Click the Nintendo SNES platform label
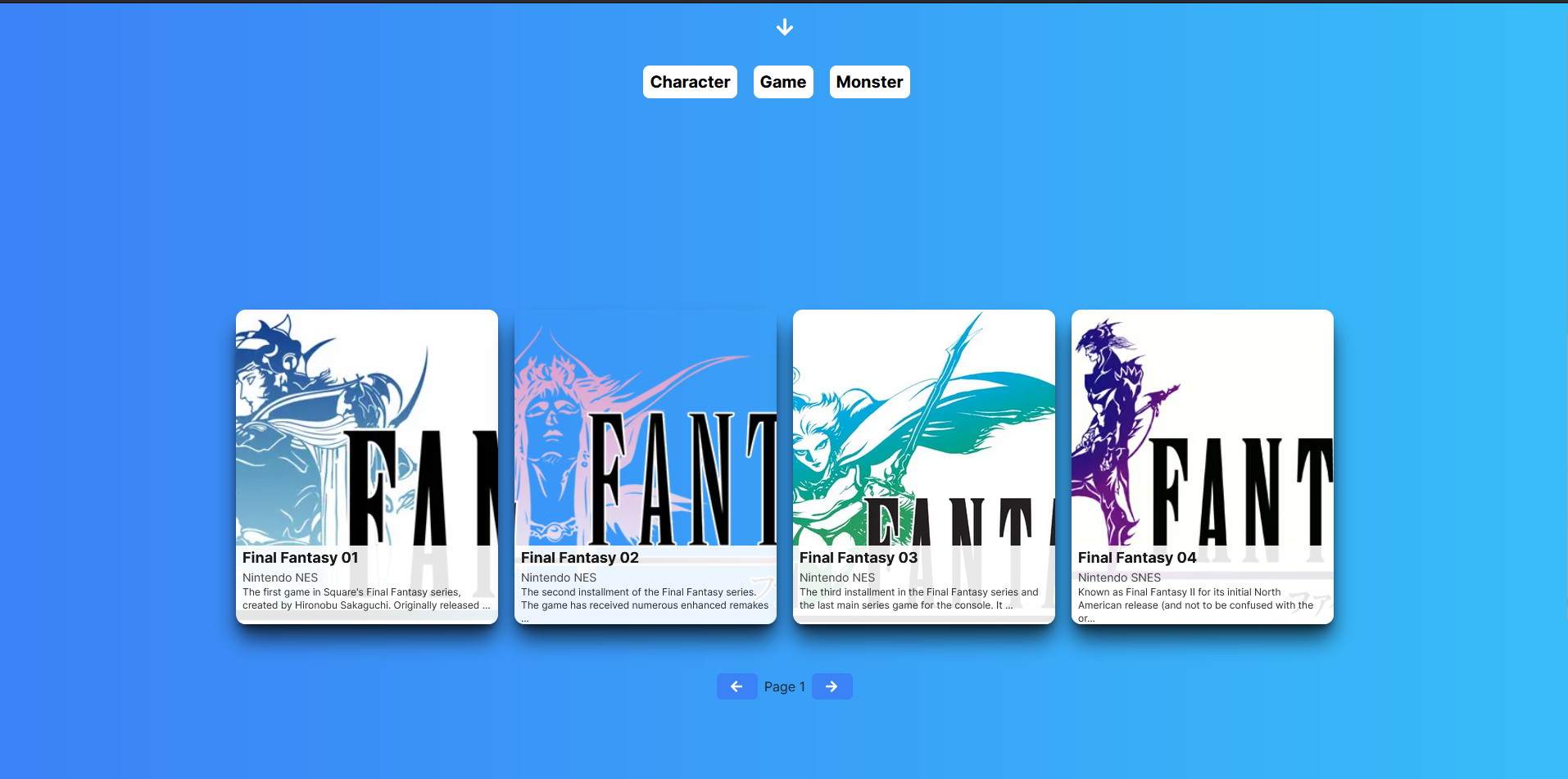Screen dimensions: 1568x779 (x=1119, y=577)
